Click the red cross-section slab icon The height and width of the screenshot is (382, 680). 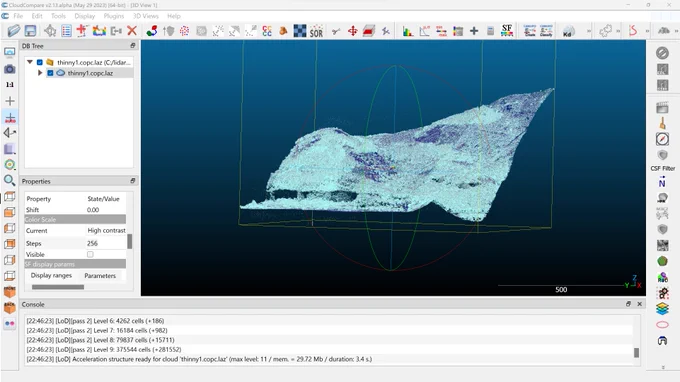tap(369, 31)
